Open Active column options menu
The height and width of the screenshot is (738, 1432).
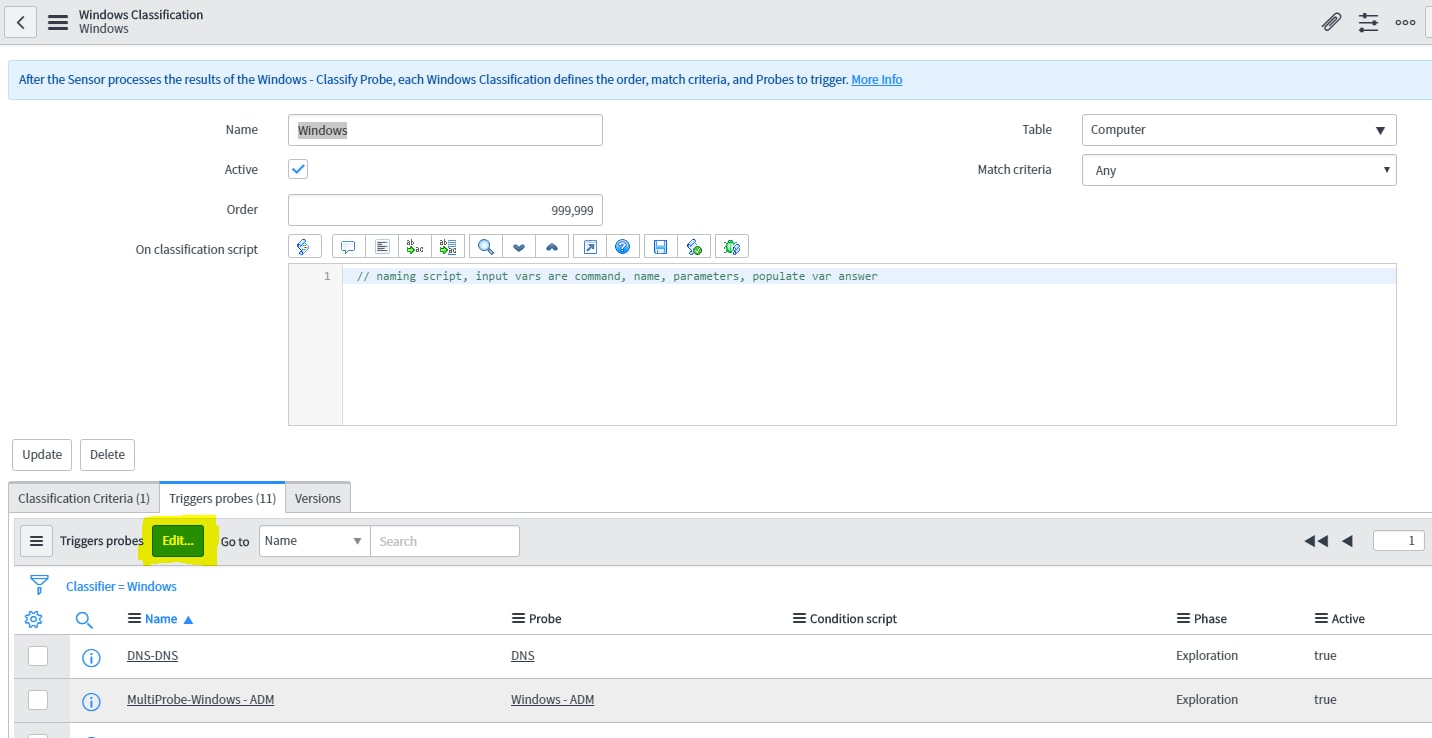(1321, 619)
